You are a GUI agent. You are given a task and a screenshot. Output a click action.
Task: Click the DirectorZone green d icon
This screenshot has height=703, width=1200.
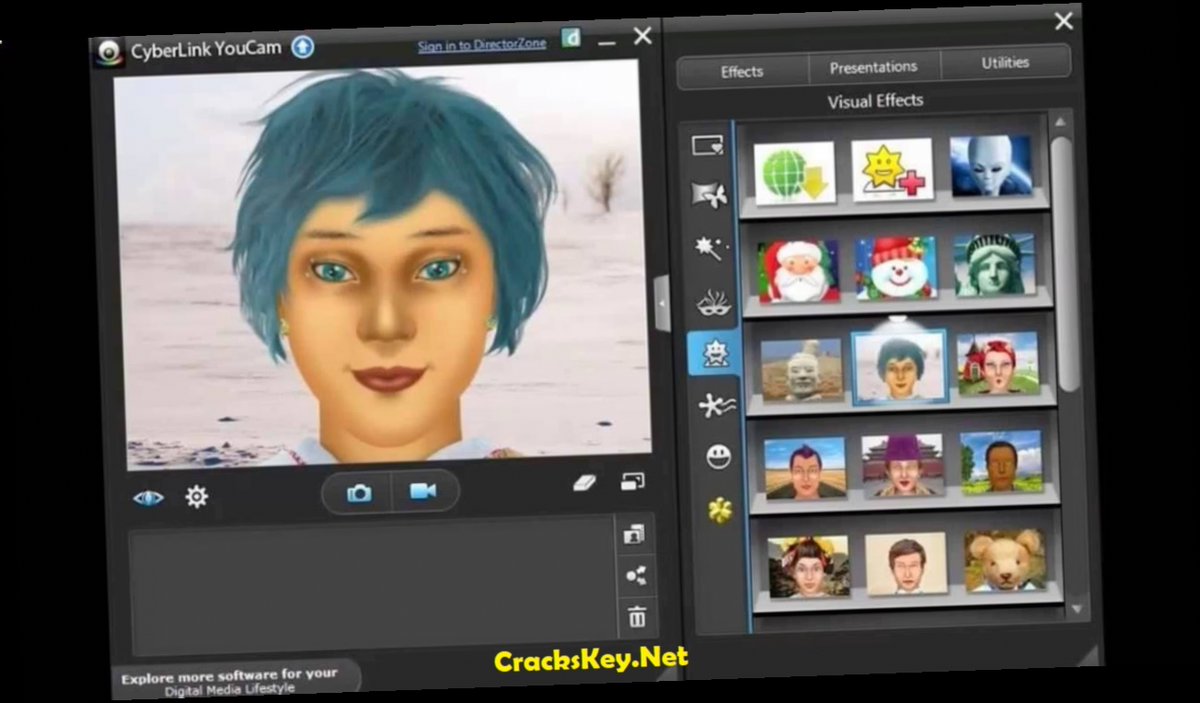[x=571, y=40]
